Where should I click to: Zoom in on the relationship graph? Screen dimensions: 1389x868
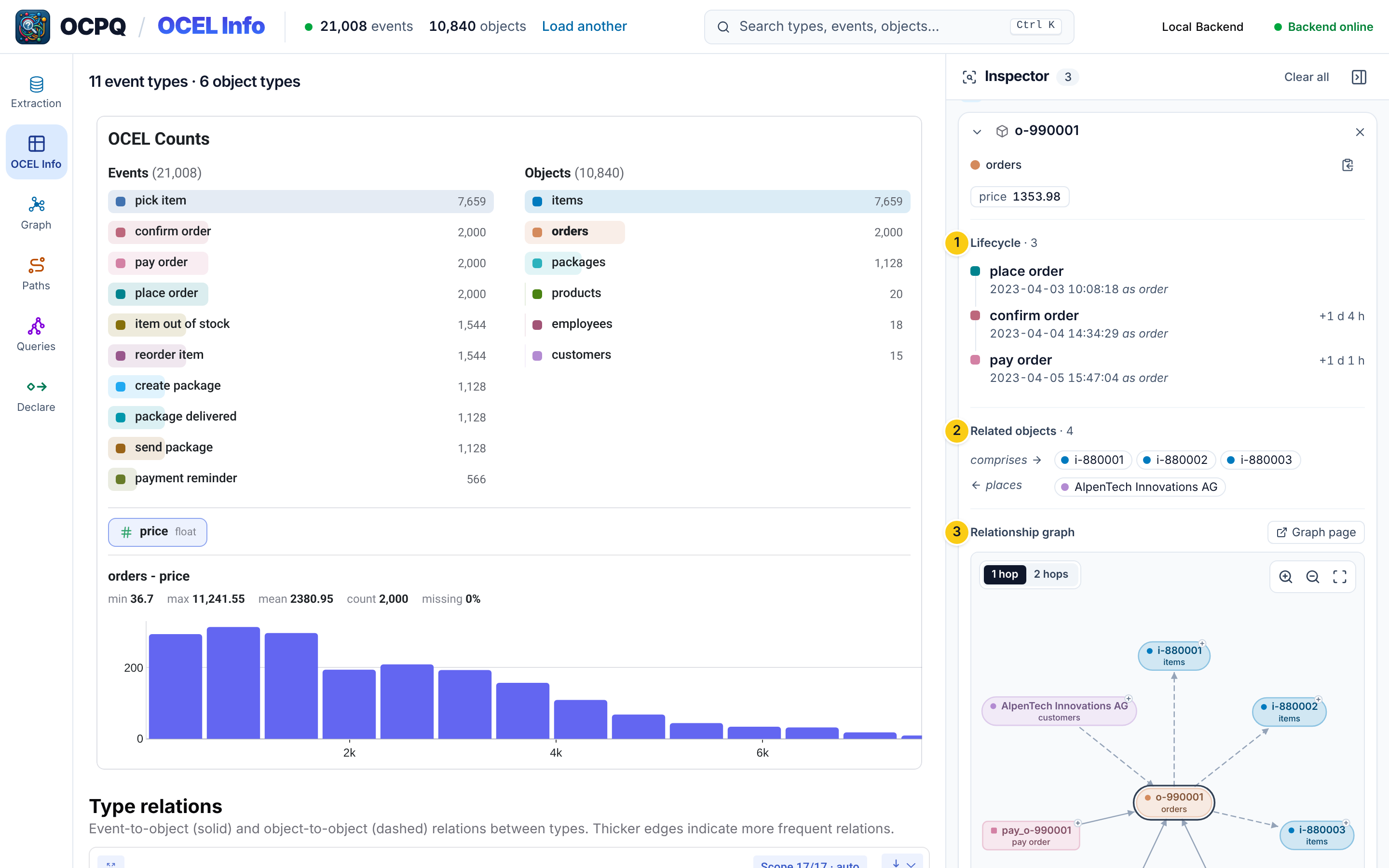pyautogui.click(x=1286, y=576)
